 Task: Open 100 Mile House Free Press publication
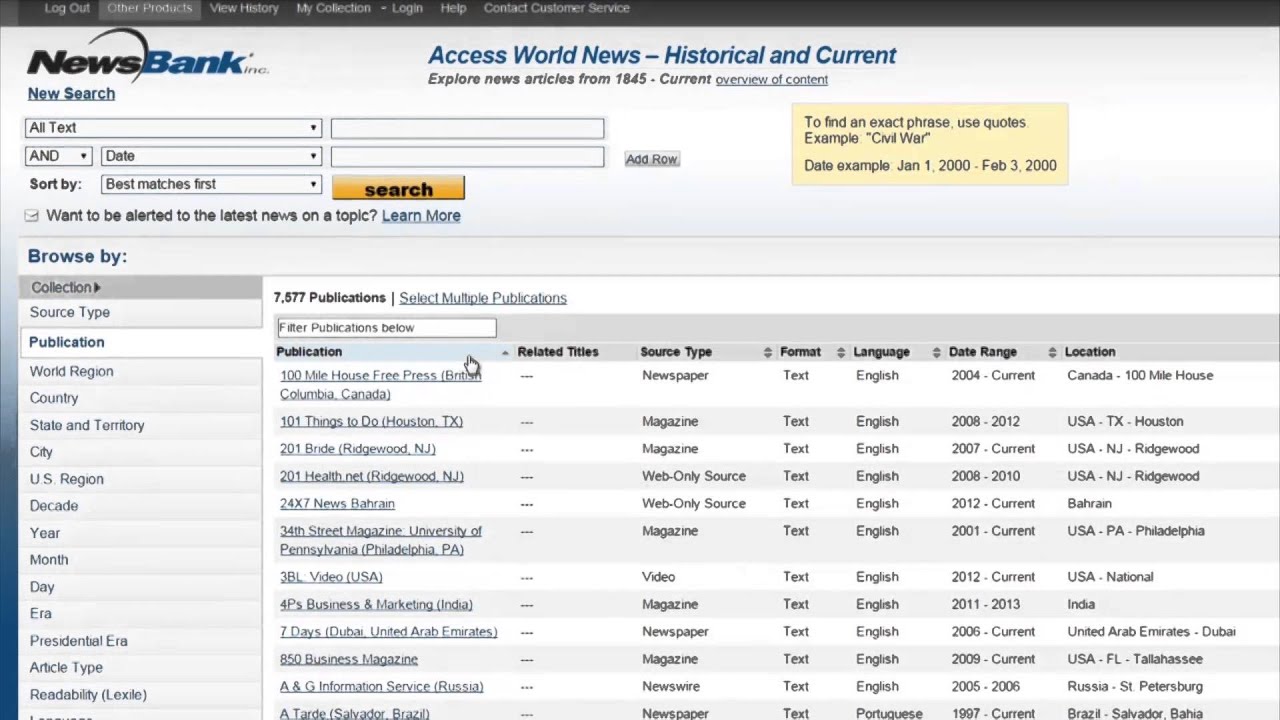(380, 385)
